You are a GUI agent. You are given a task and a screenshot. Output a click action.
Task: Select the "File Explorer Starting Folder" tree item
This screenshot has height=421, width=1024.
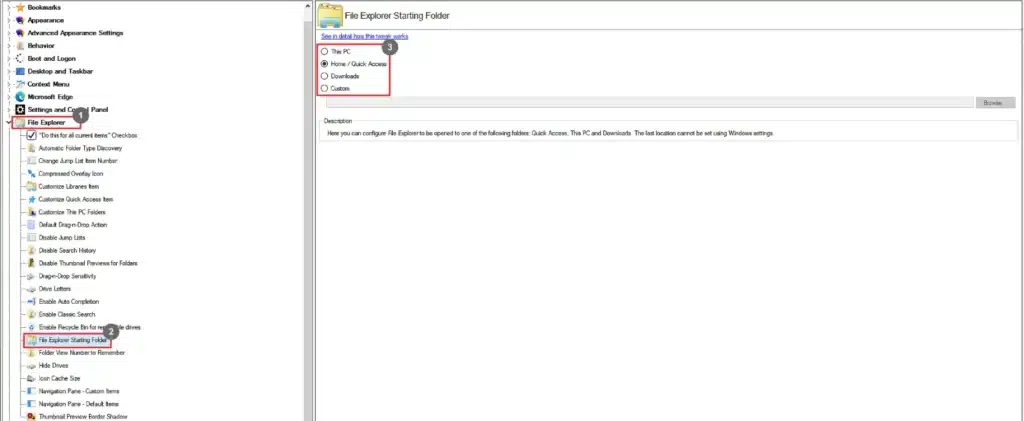click(x=72, y=340)
